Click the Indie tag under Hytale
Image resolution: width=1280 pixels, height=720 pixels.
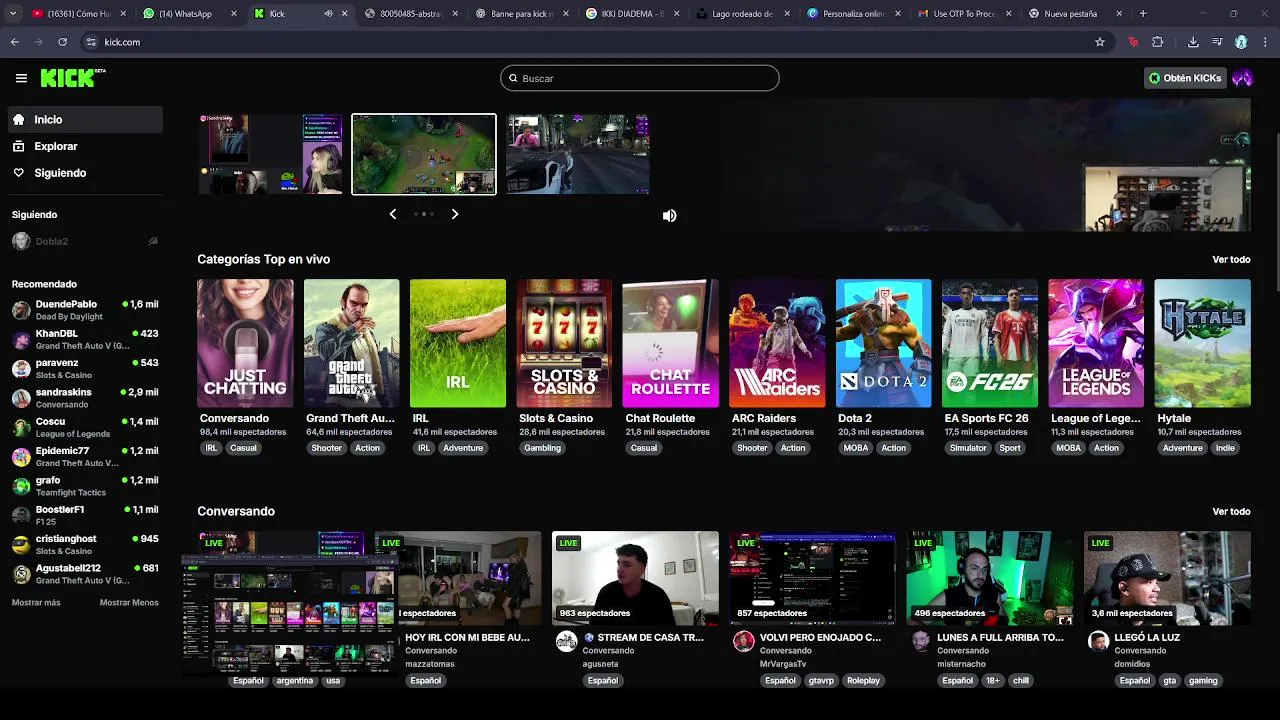[x=1225, y=448]
